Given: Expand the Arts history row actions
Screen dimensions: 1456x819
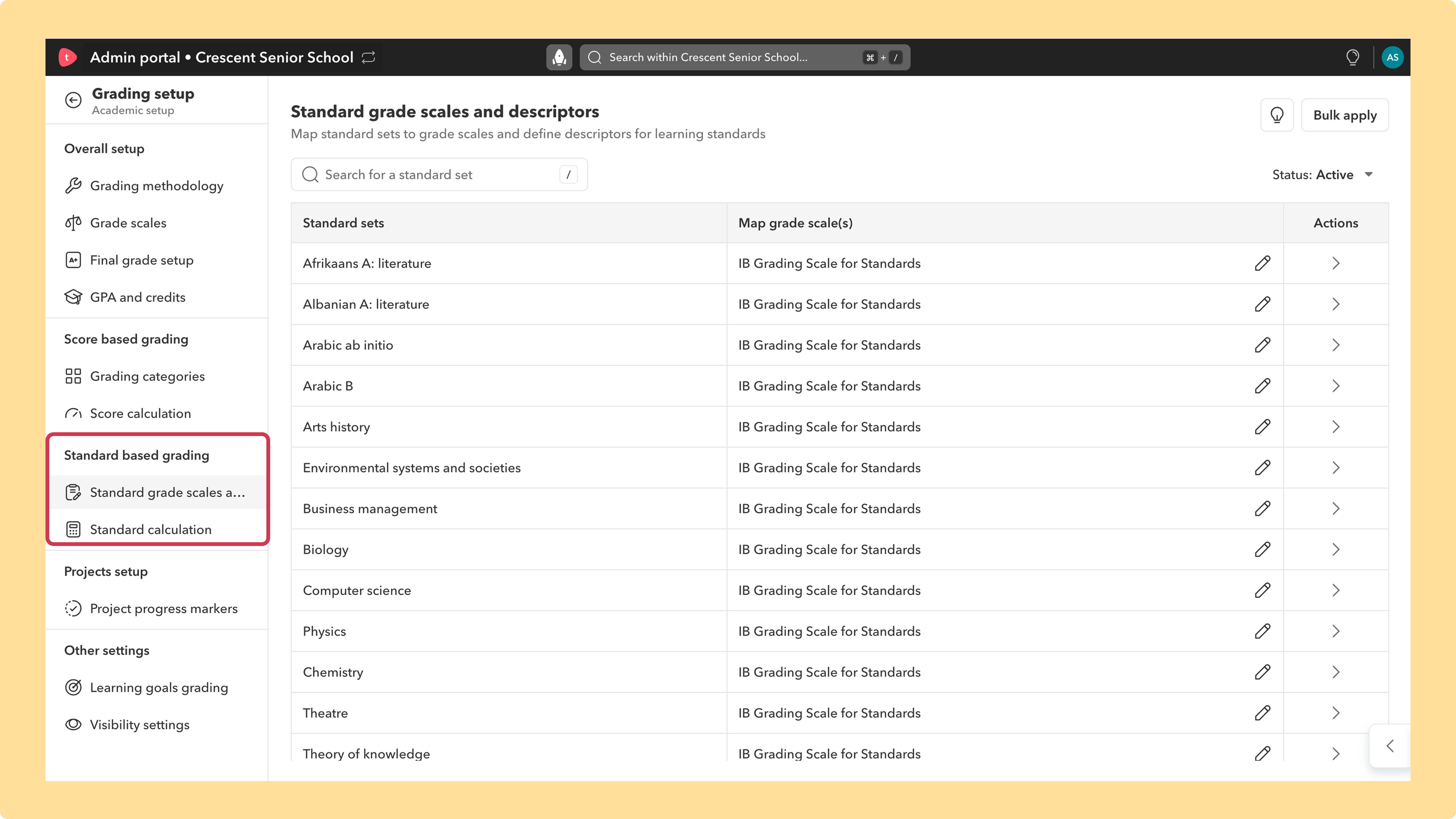Looking at the screenshot, I should click(1336, 427).
